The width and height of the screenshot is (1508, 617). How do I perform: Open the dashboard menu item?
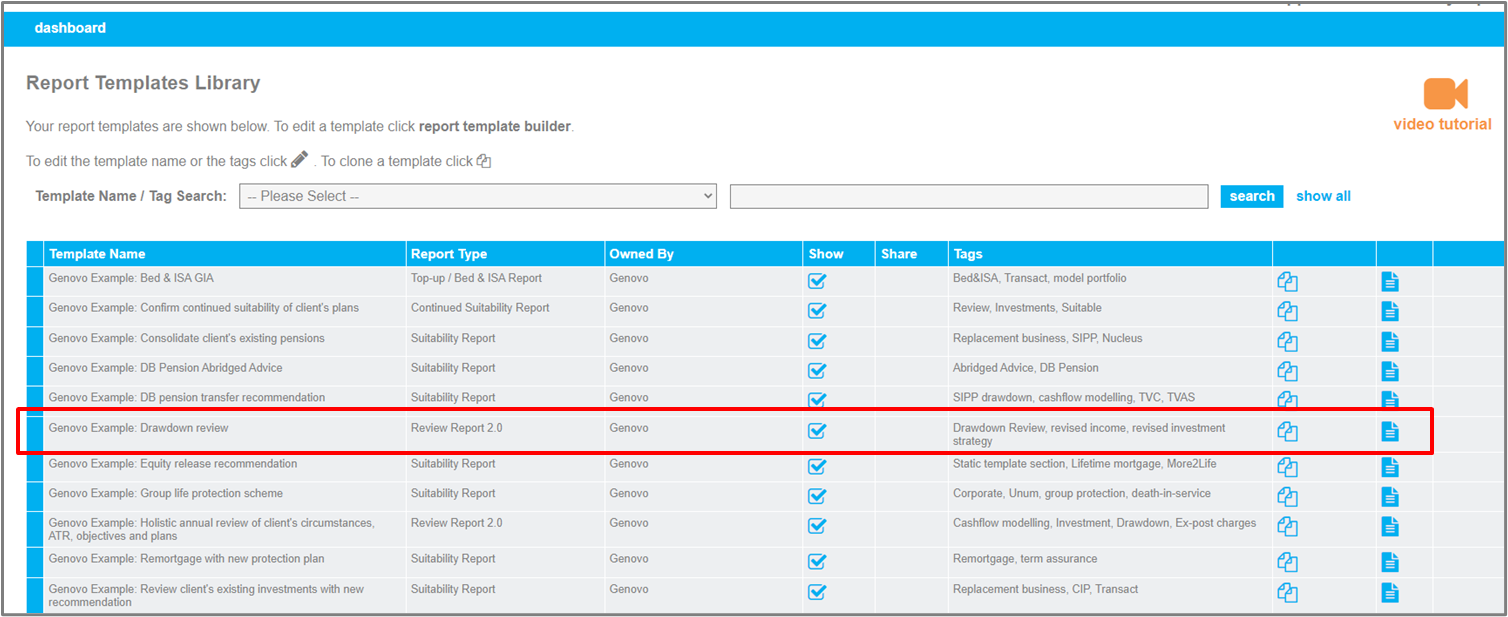pos(70,27)
